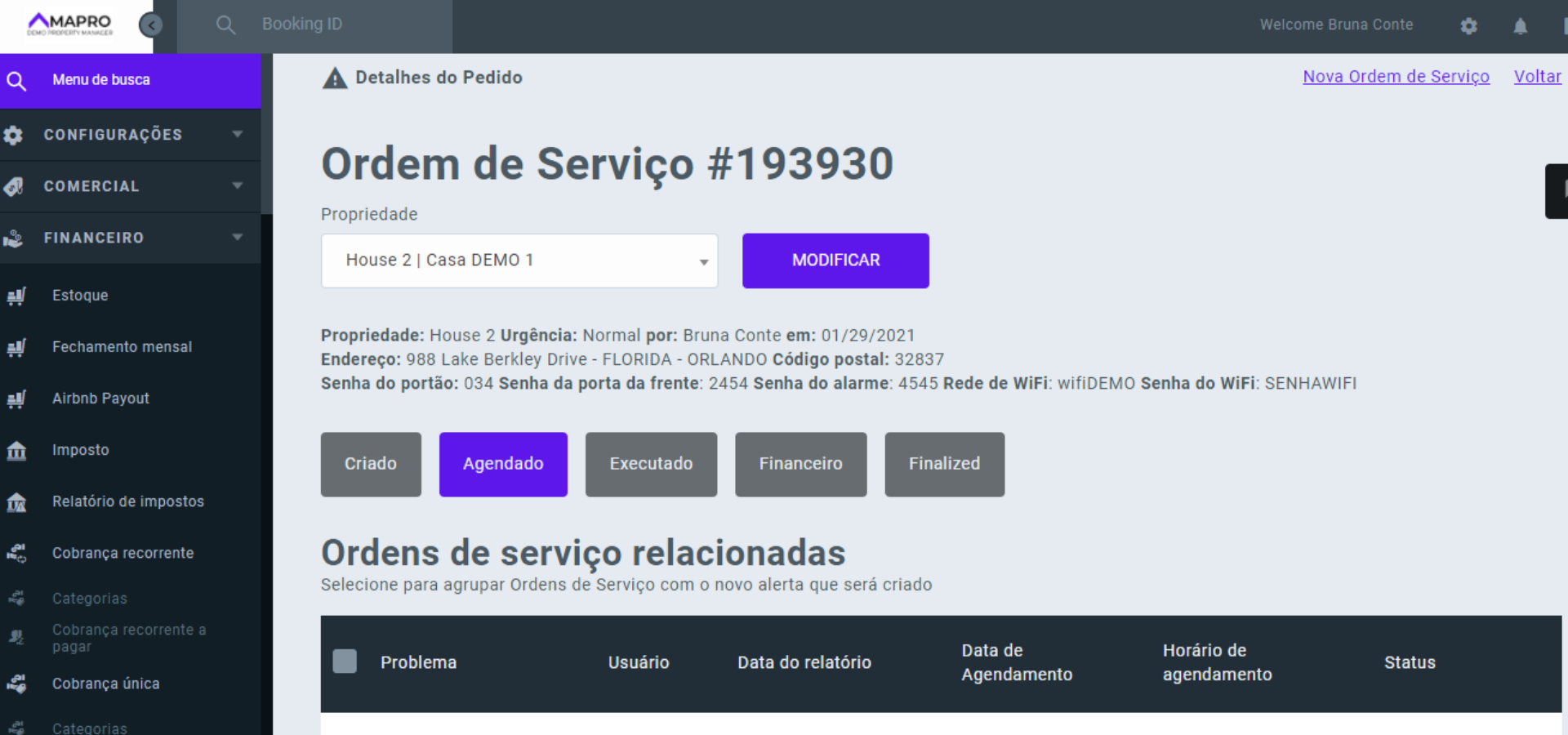Open the notifications bell icon
Image resolution: width=1568 pixels, height=735 pixels.
(1520, 26)
